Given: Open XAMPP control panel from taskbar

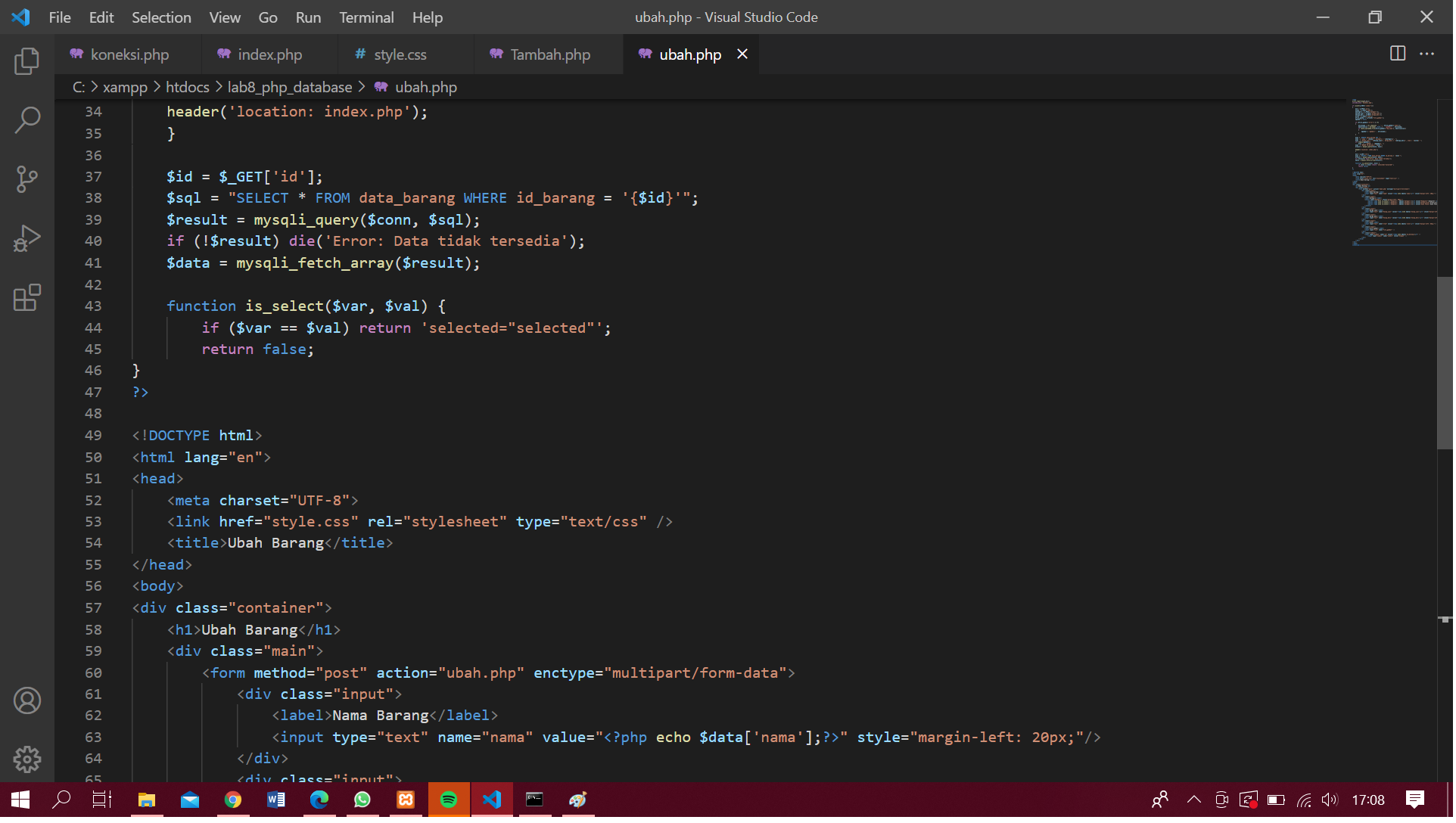Looking at the screenshot, I should (406, 800).
